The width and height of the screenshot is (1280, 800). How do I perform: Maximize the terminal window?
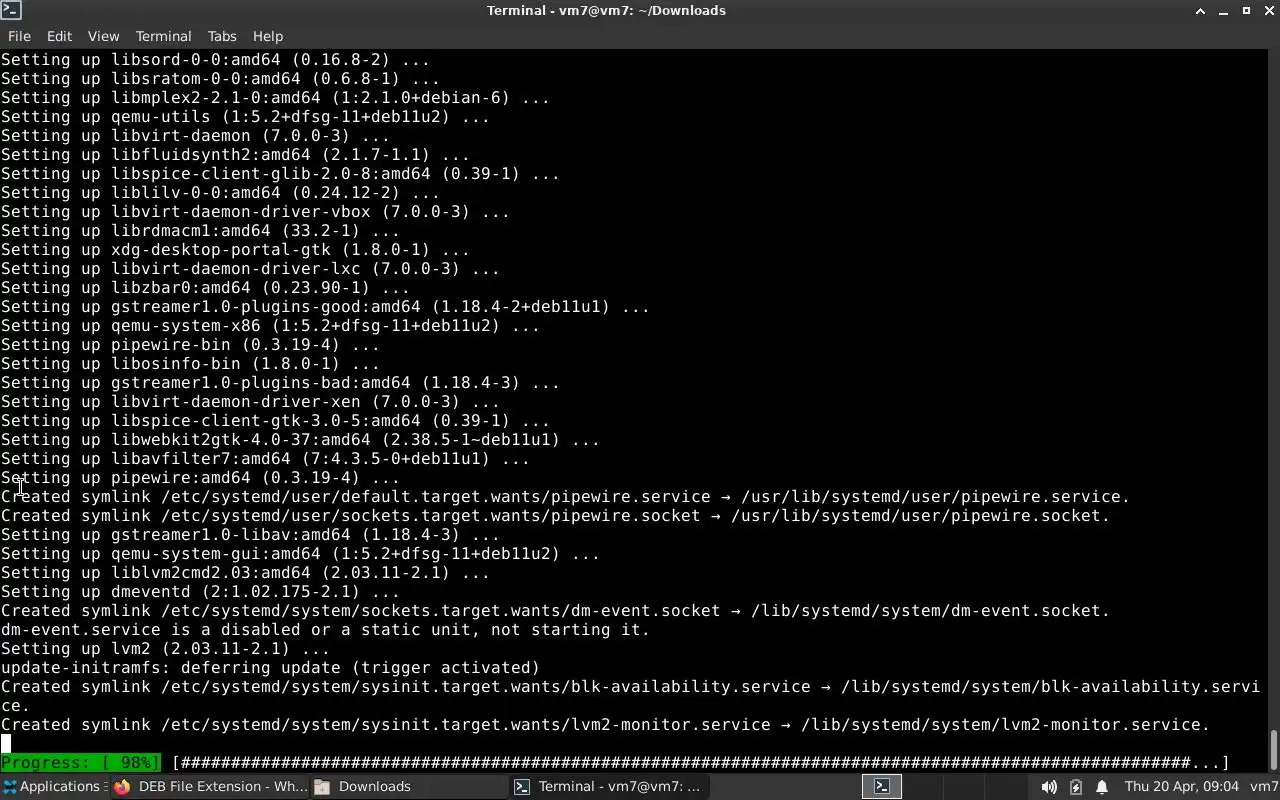[1246, 11]
